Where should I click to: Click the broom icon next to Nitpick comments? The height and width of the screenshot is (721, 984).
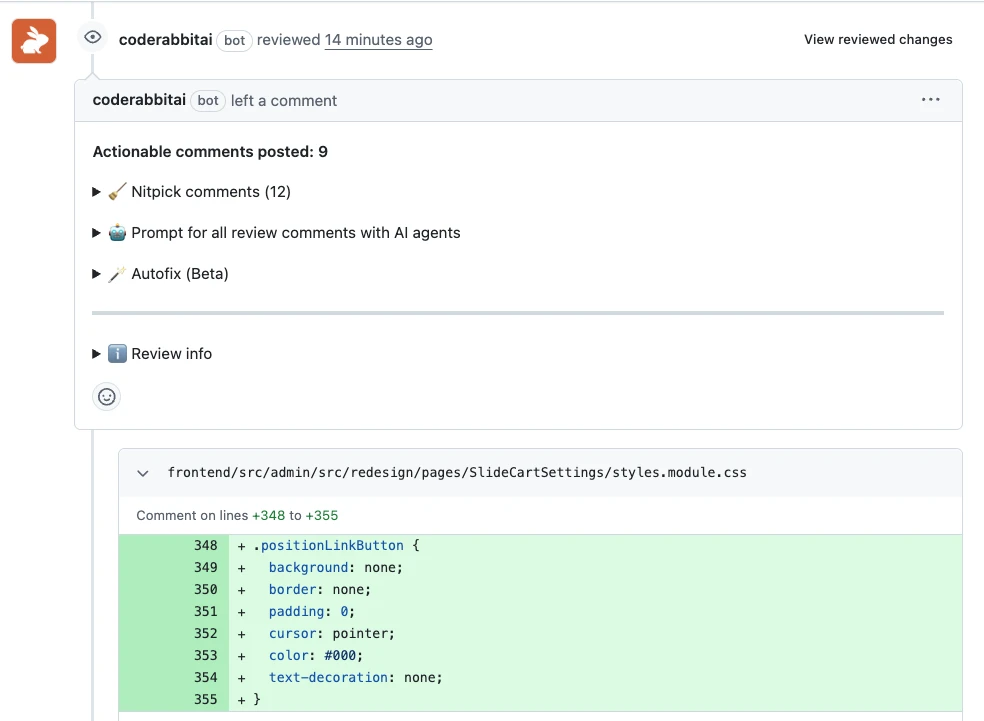(115, 191)
